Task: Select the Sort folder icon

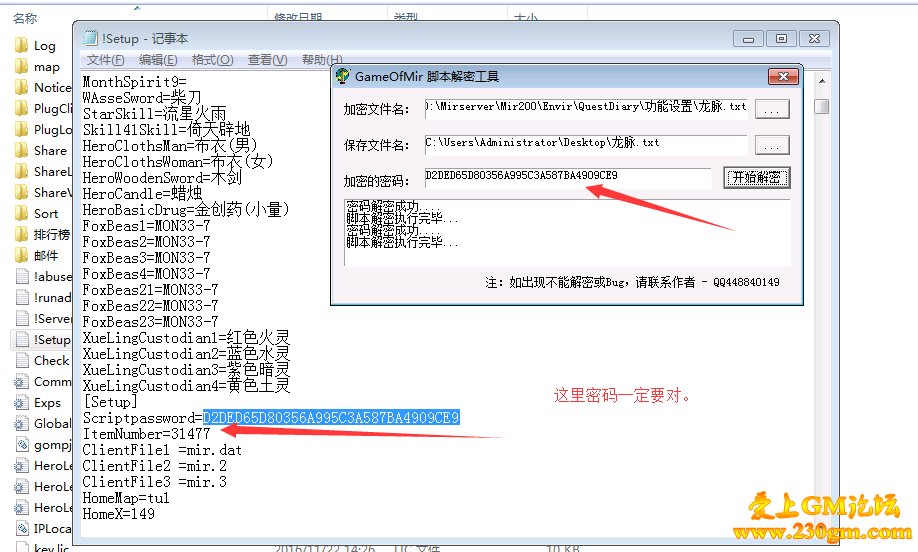Action: tap(22, 213)
